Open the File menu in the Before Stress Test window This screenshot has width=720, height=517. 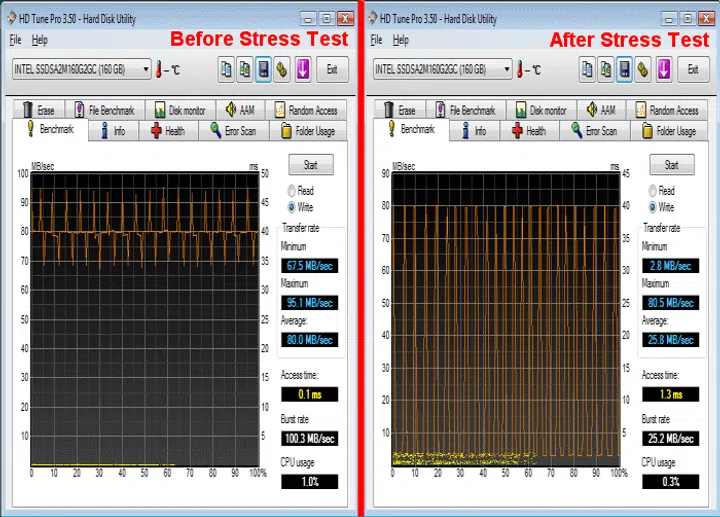point(15,40)
